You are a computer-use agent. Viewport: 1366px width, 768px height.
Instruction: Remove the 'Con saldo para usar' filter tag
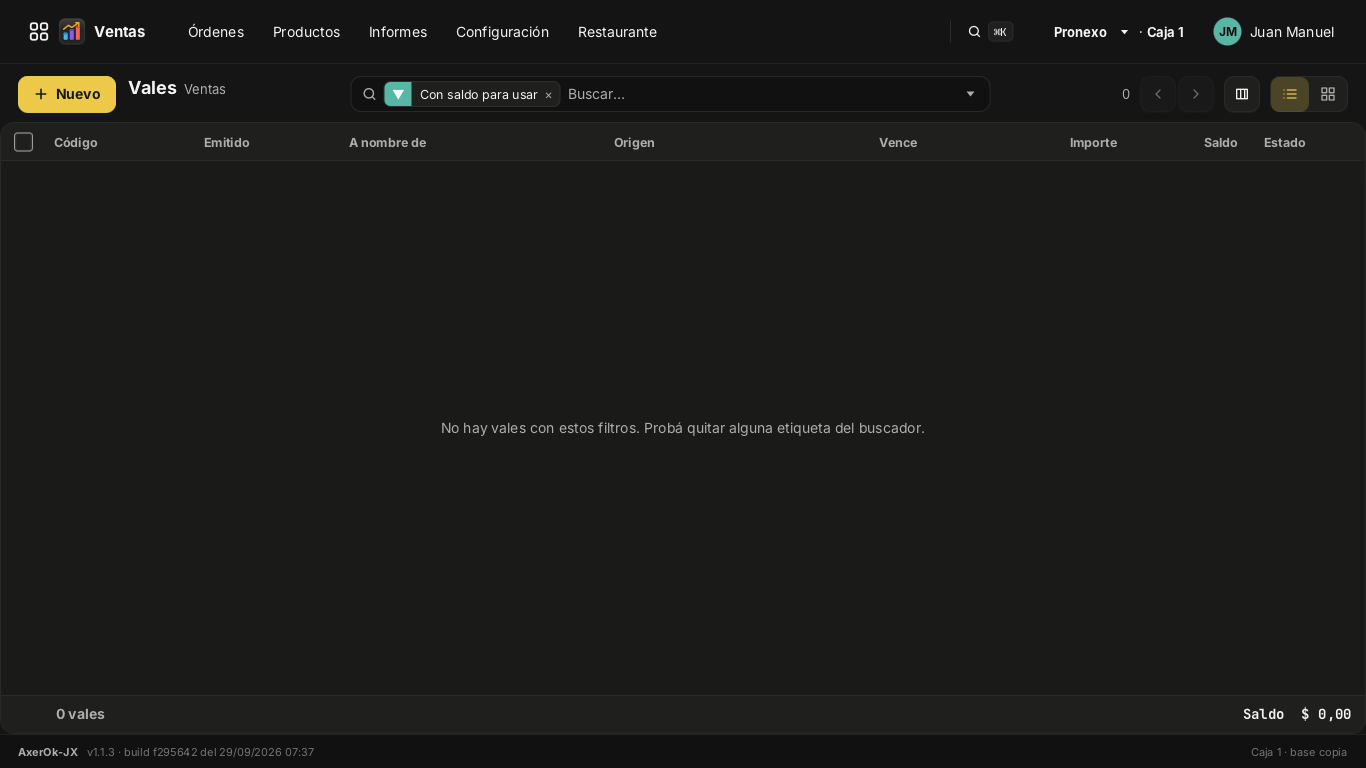(x=548, y=95)
